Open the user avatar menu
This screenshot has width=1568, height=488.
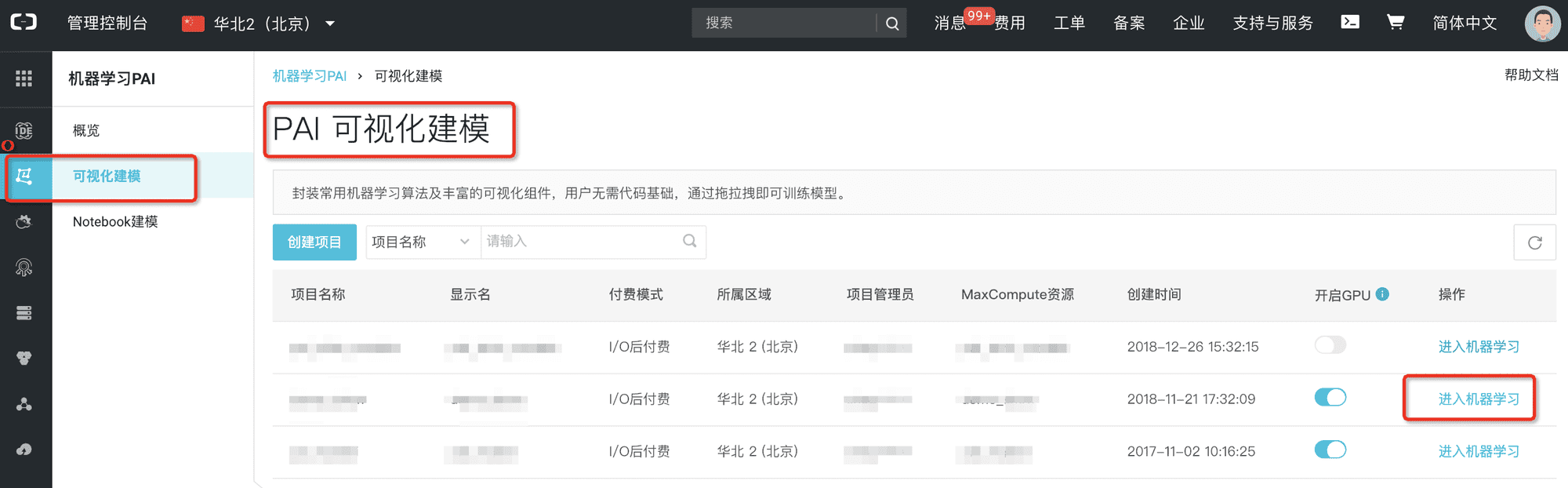pos(1542,24)
